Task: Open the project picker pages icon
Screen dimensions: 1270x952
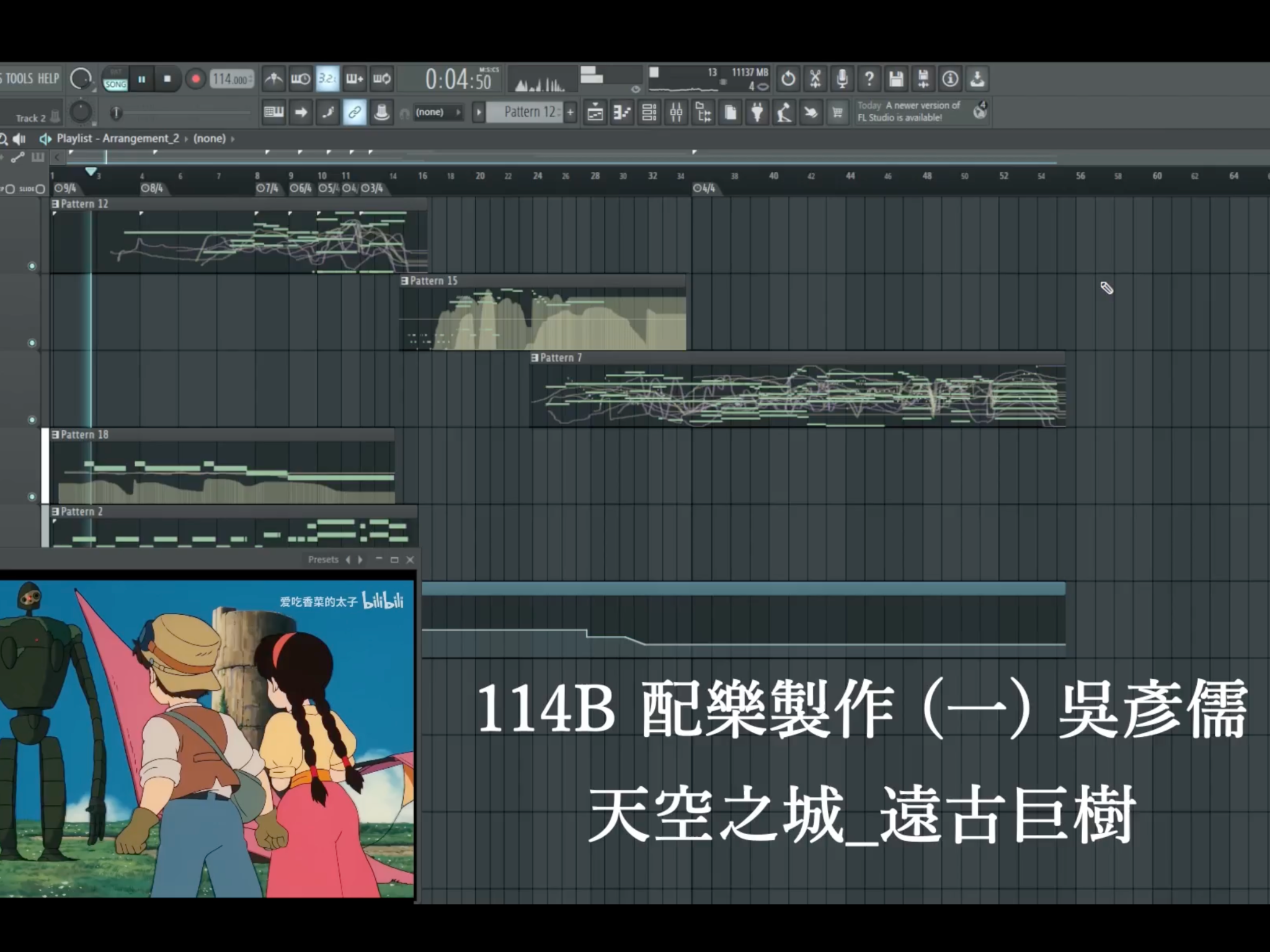Action: click(x=730, y=112)
